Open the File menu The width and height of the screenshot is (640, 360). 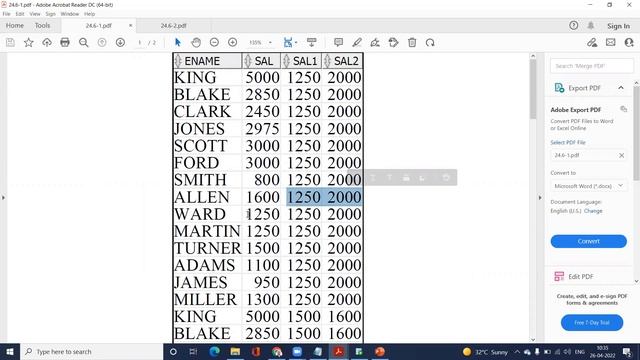[x=7, y=14]
